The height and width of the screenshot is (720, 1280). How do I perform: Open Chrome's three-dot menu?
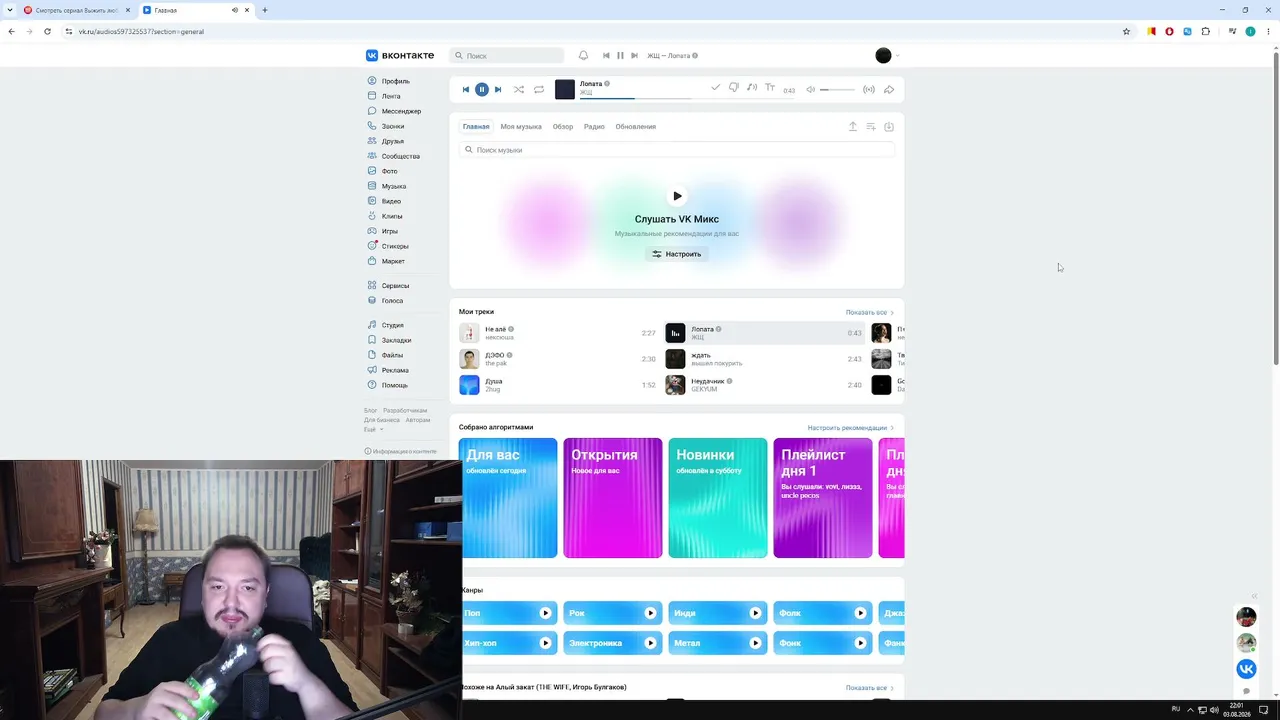point(1268,31)
